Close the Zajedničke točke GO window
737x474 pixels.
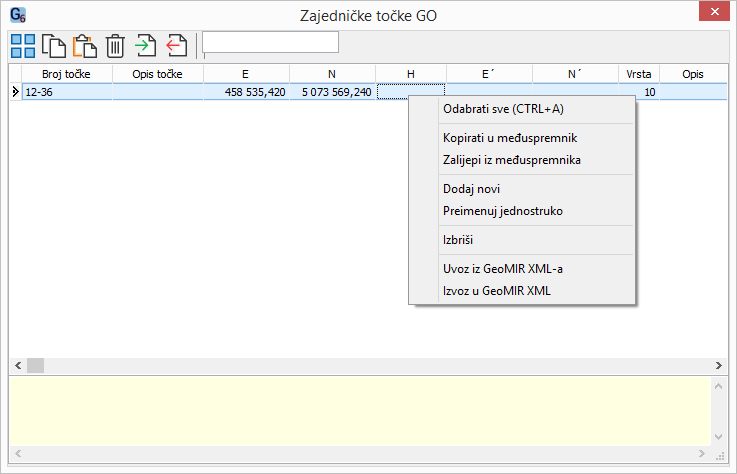point(714,12)
